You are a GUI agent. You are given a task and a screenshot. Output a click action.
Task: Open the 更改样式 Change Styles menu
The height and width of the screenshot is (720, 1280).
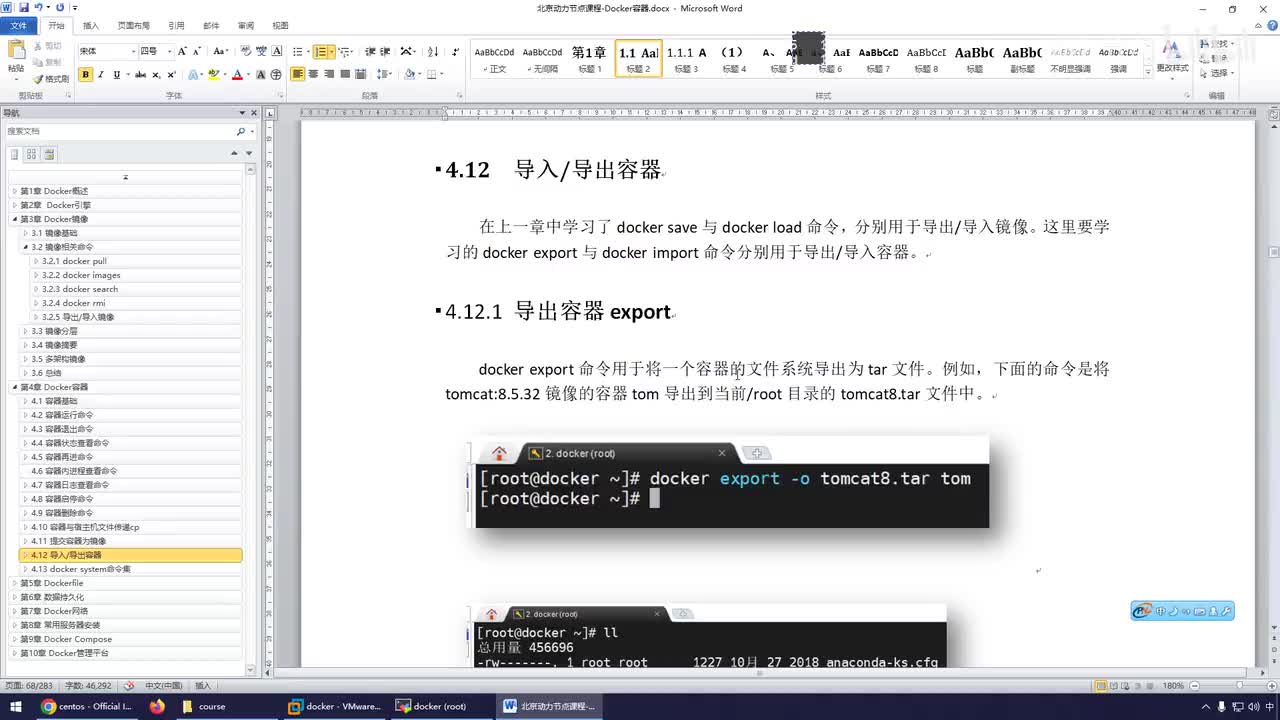click(x=1172, y=58)
